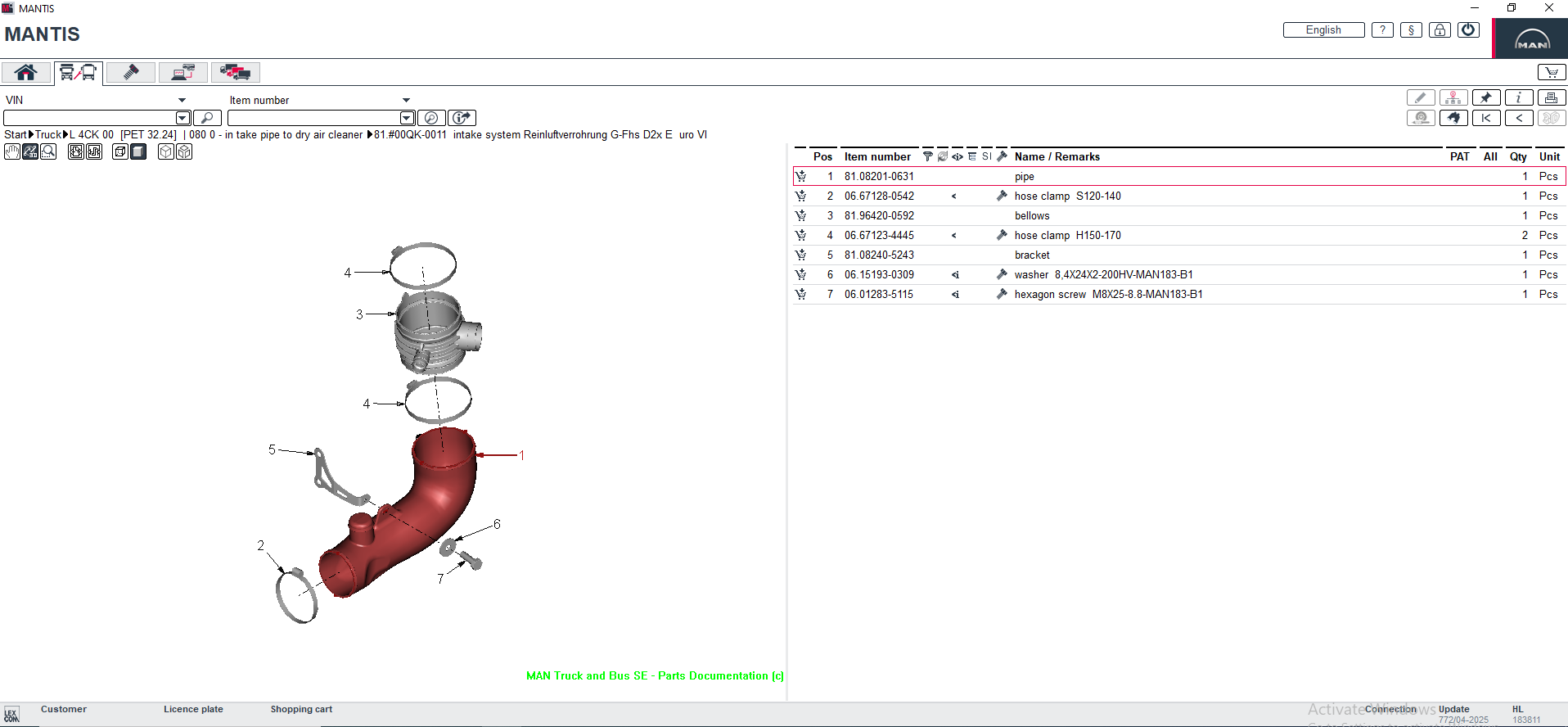This screenshot has height=727, width=1568.
Task: Switch to the truck and bus catalog tab
Action: pyautogui.click(x=79, y=72)
